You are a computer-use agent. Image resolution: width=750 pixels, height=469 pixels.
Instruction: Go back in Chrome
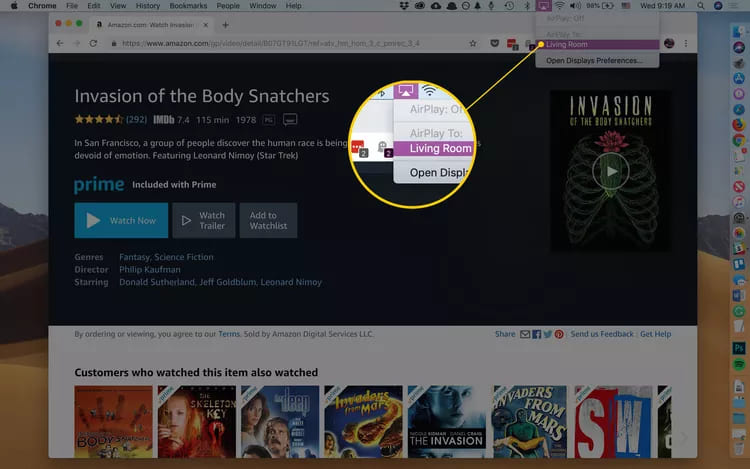60,44
